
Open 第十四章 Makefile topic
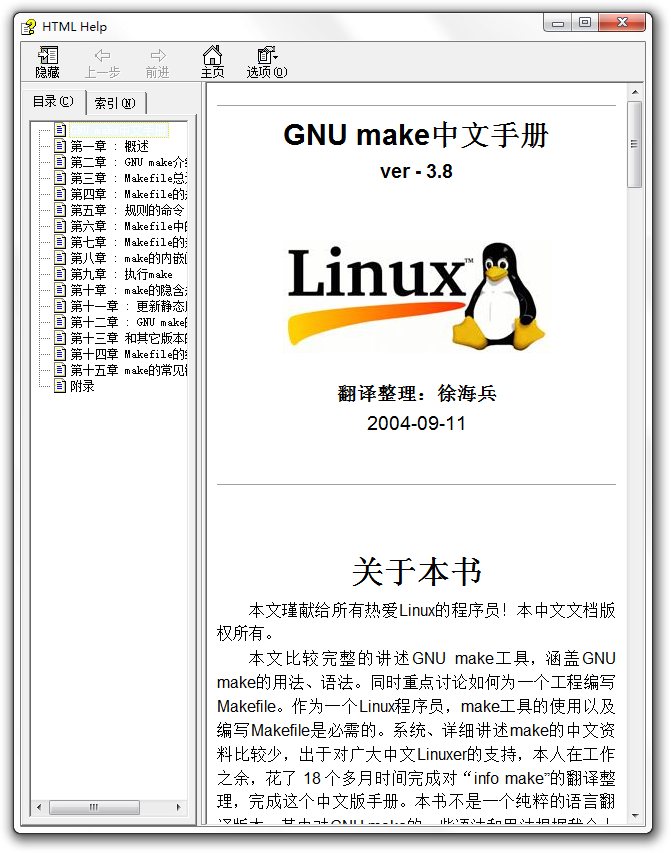coord(128,354)
